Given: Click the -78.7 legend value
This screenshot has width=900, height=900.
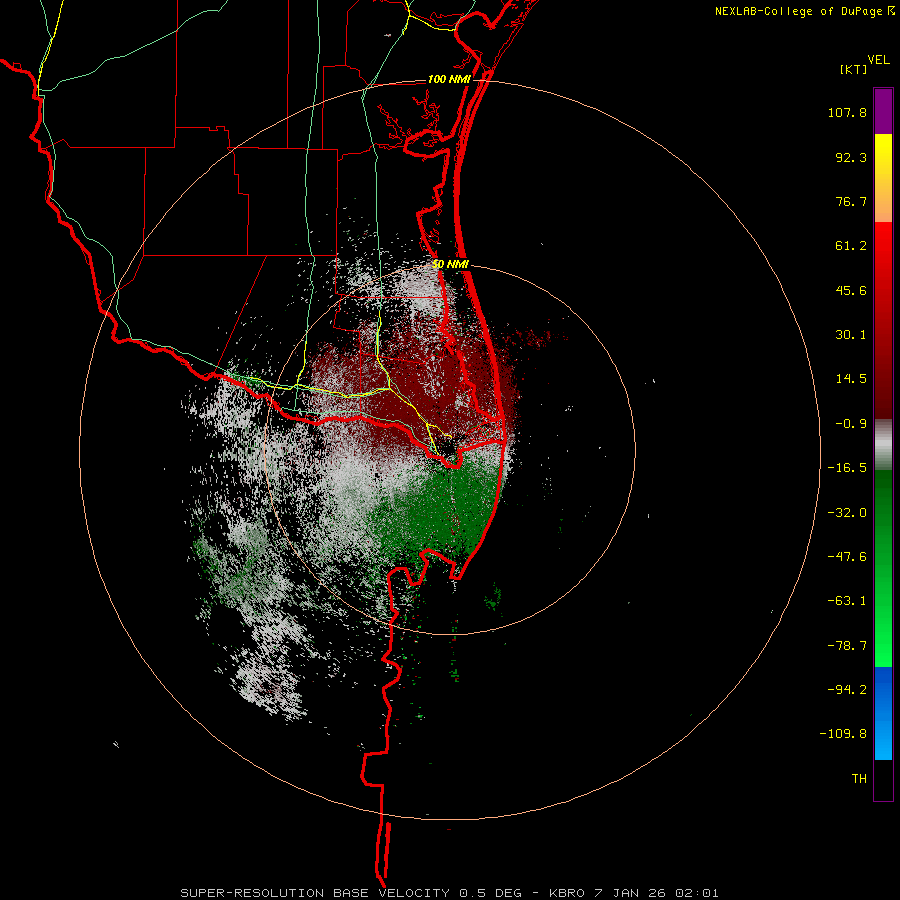Looking at the screenshot, I should pyautogui.click(x=847, y=646).
